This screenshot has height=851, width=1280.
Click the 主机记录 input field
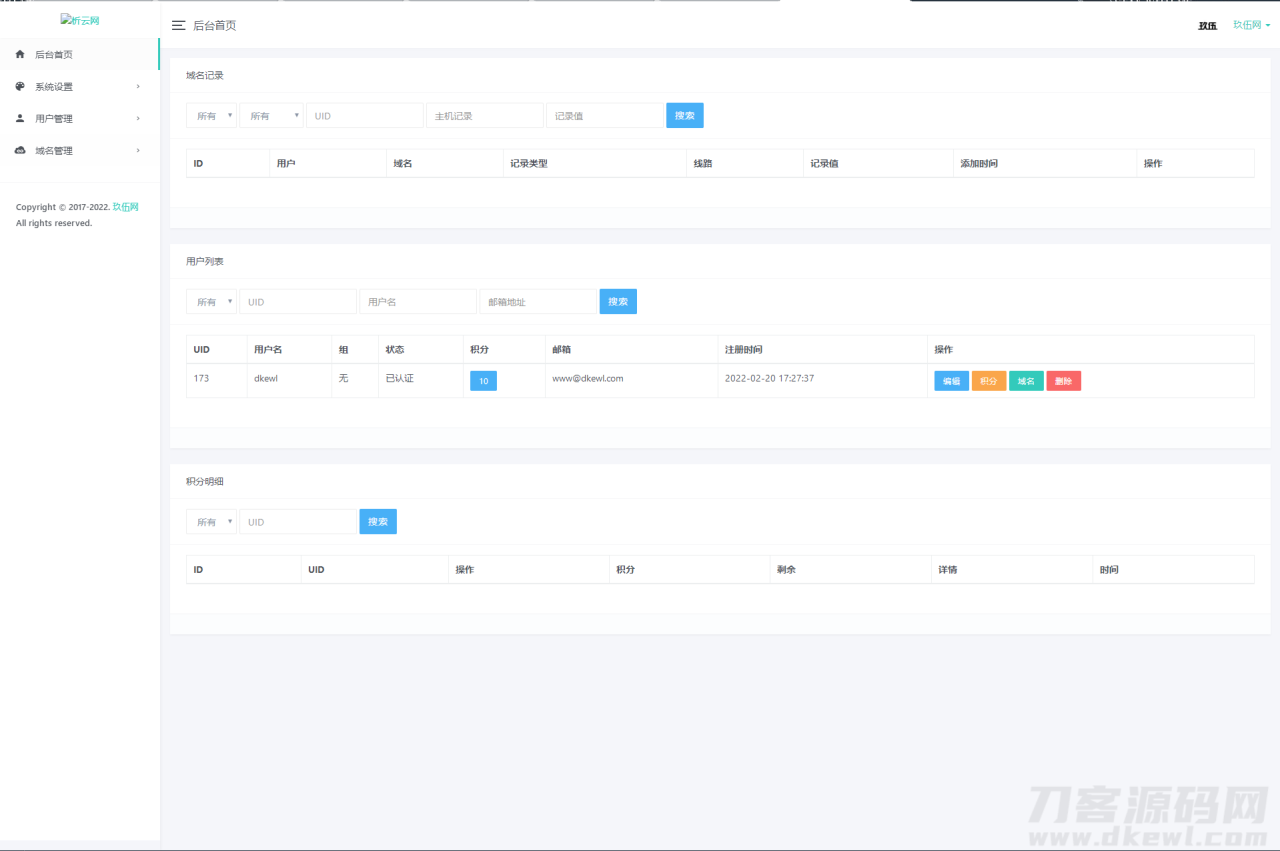click(x=485, y=116)
